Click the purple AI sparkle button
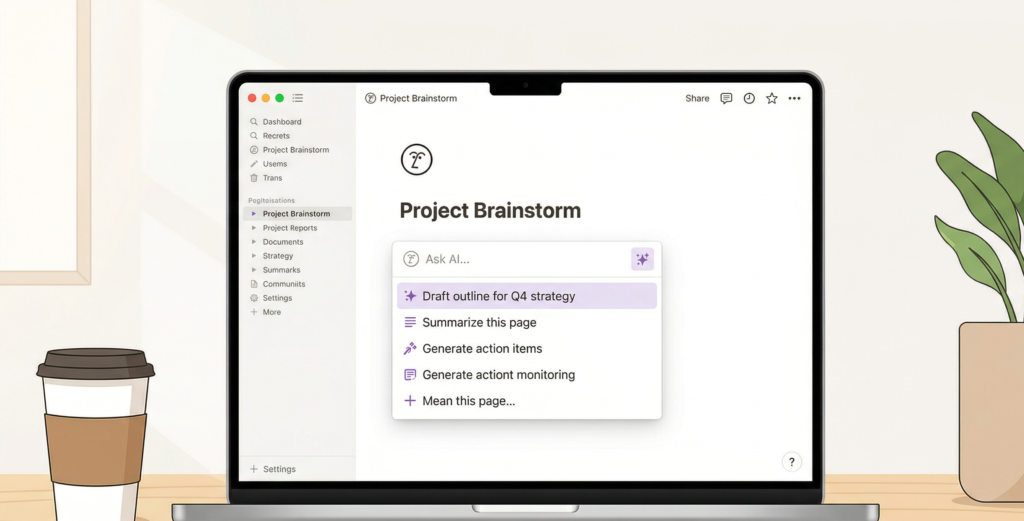The width and height of the screenshot is (1024, 521). 642,259
